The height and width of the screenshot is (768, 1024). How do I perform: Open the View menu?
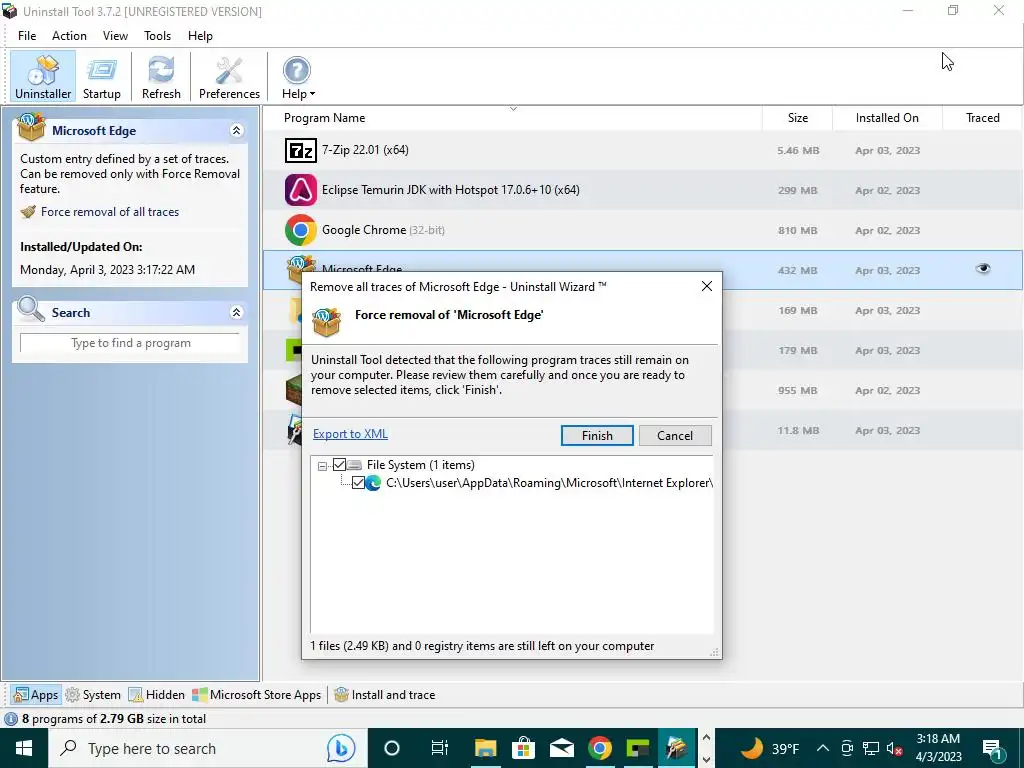click(115, 36)
